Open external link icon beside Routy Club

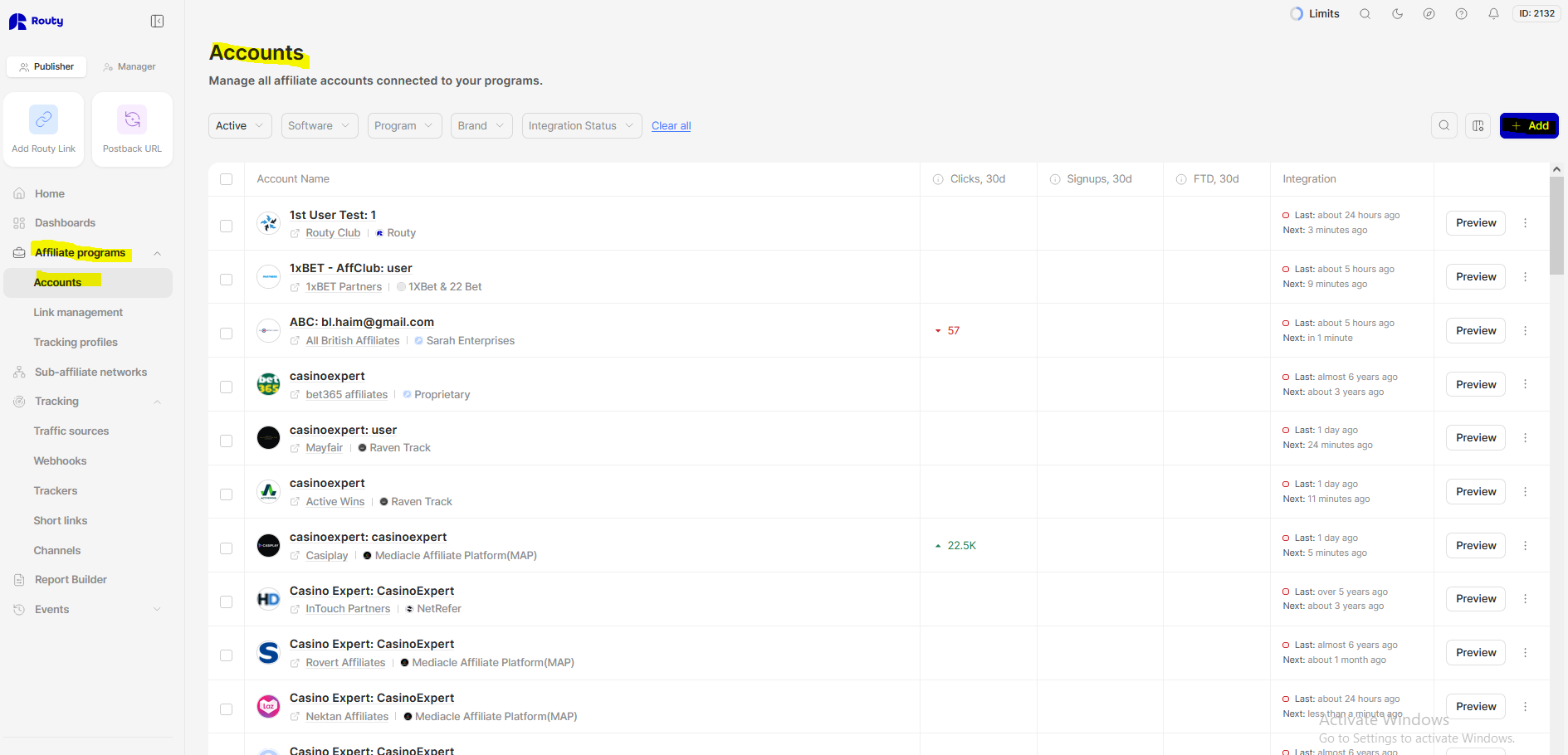tap(295, 233)
